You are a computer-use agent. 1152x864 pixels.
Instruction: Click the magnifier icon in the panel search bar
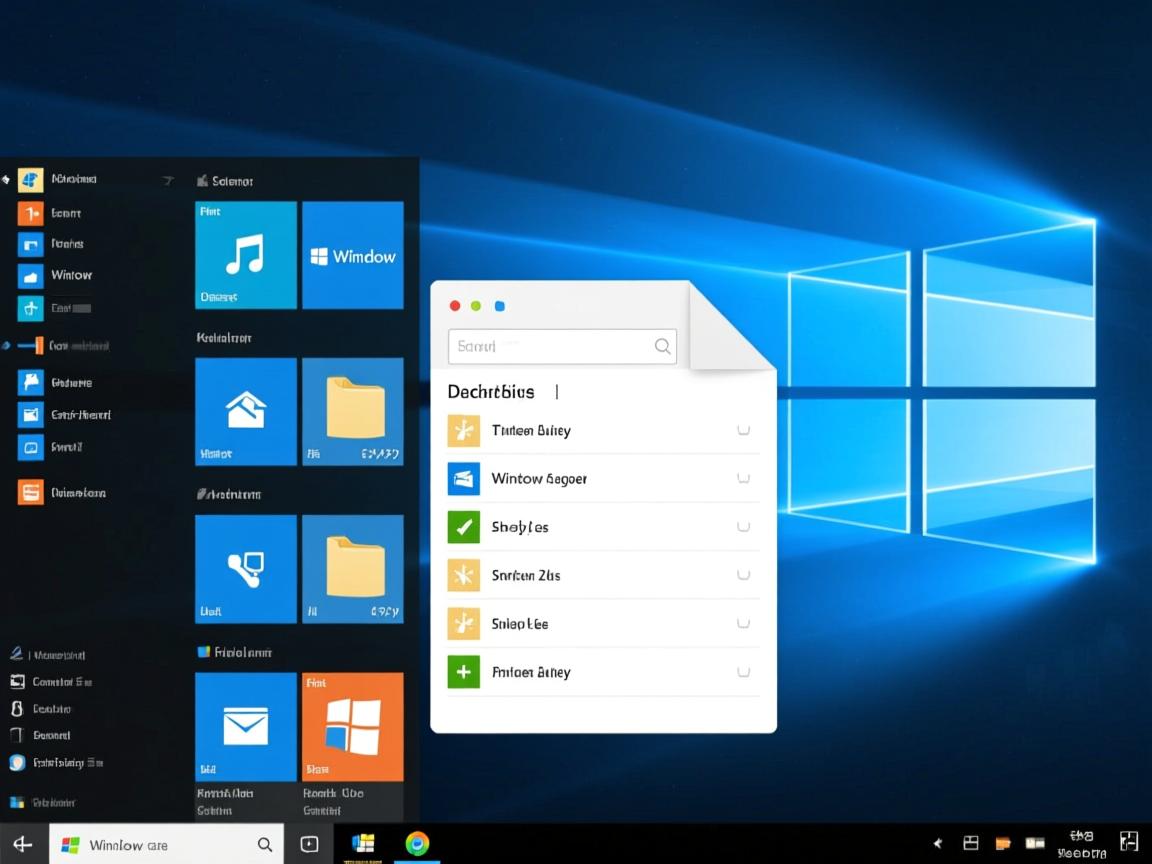pos(662,346)
